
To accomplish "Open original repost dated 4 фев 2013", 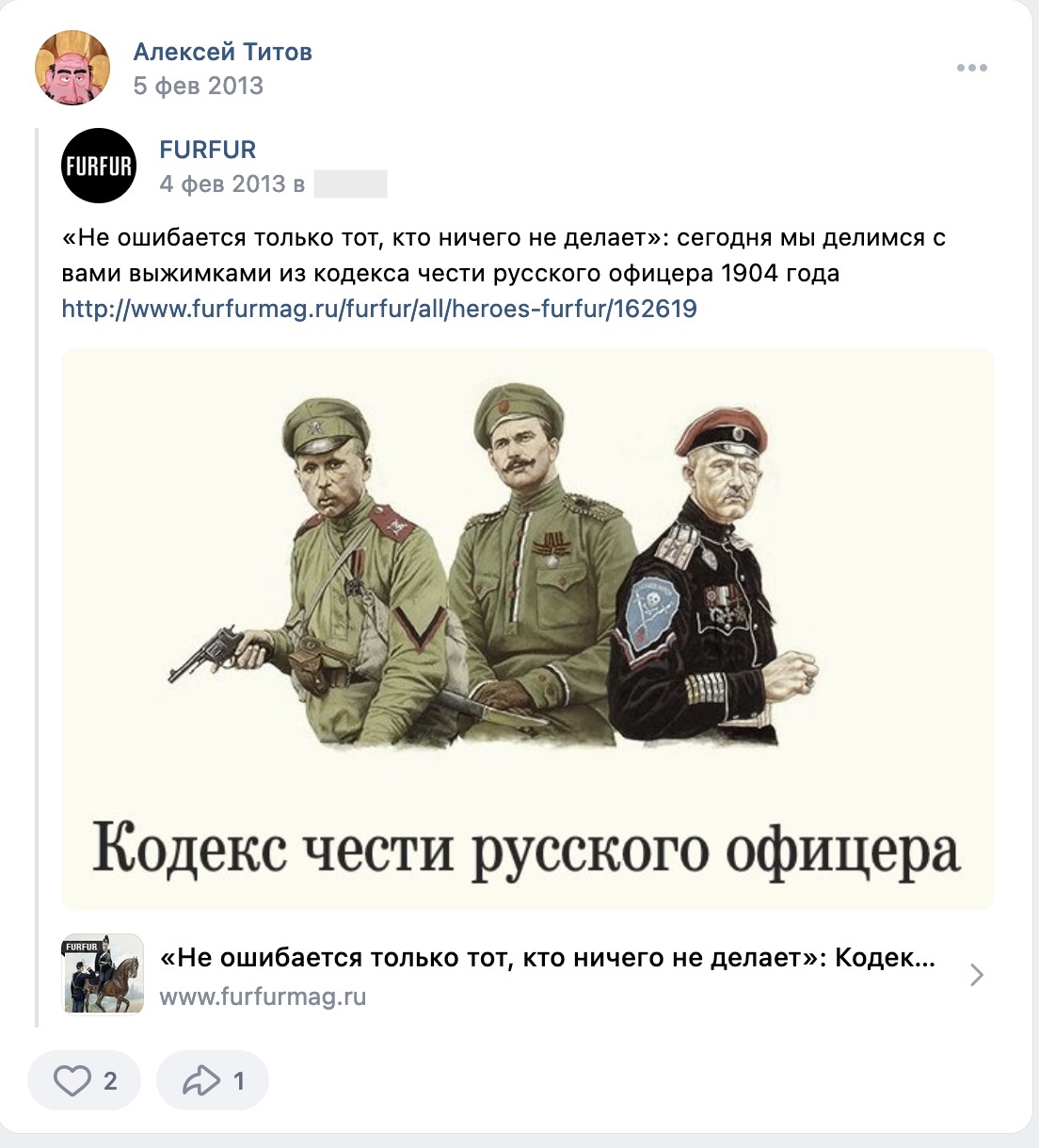I will (232, 183).
